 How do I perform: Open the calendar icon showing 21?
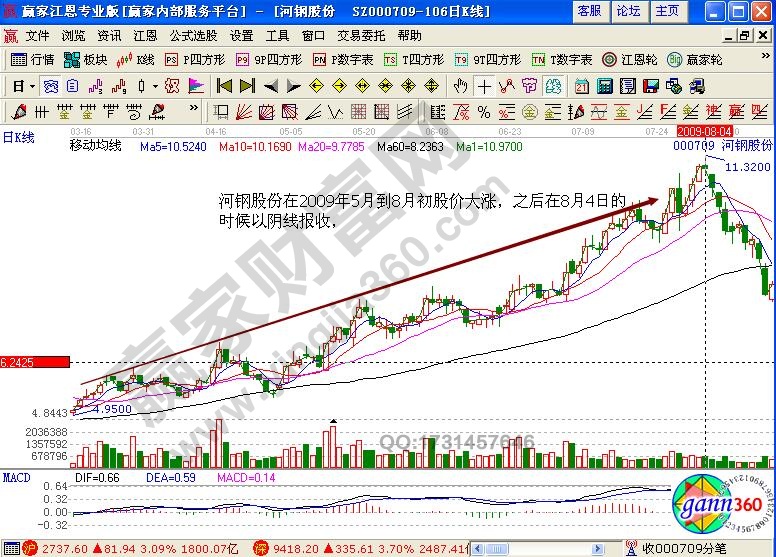click(582, 86)
